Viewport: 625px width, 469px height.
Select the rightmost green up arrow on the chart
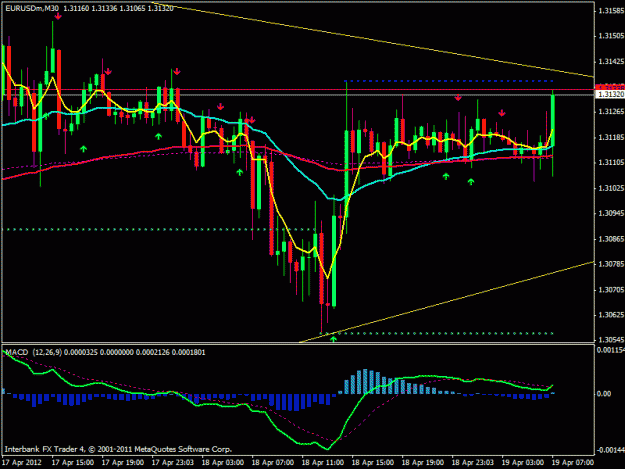[x=471, y=182]
